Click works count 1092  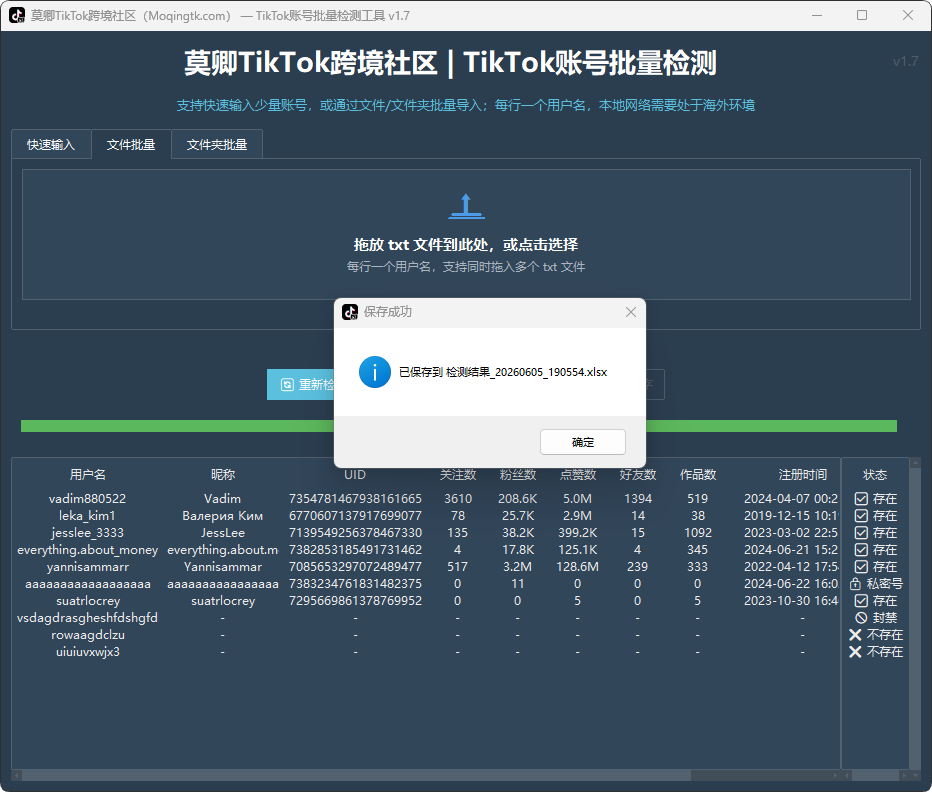[698, 533]
